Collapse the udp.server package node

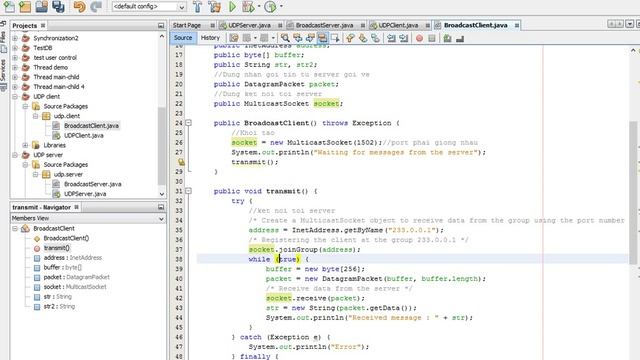(36, 174)
